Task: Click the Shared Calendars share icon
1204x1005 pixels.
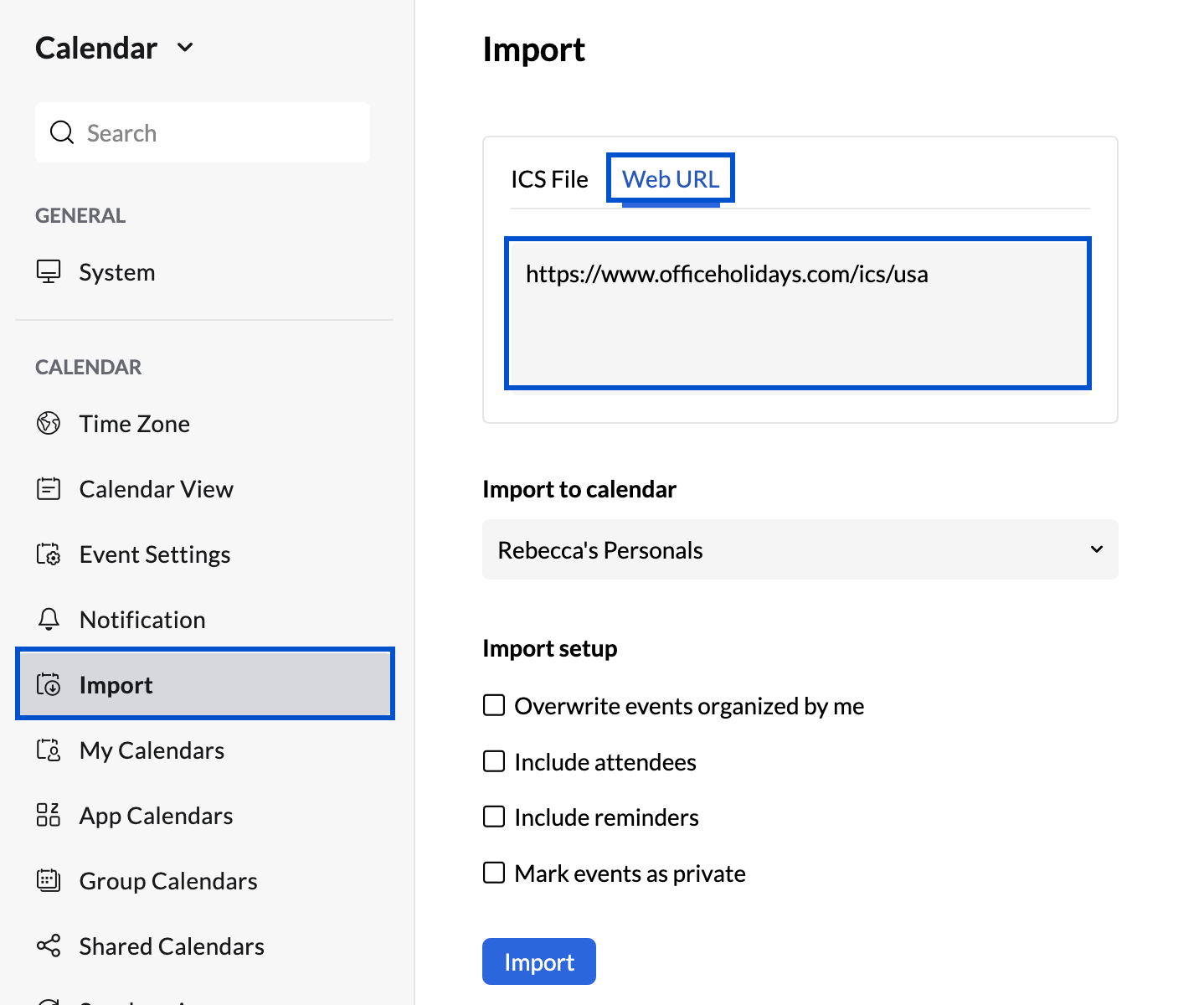Action: point(49,946)
